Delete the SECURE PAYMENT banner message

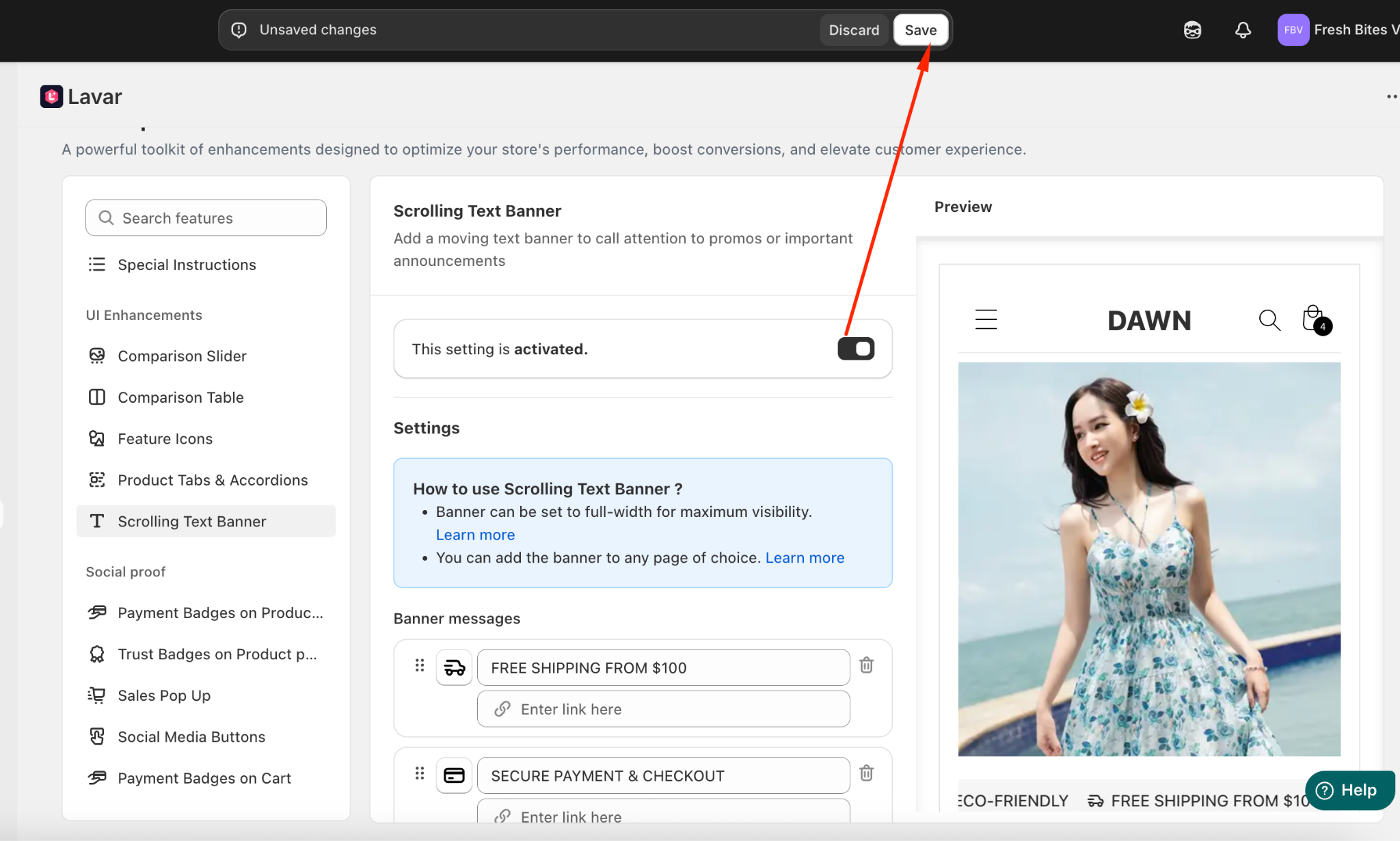[866, 773]
